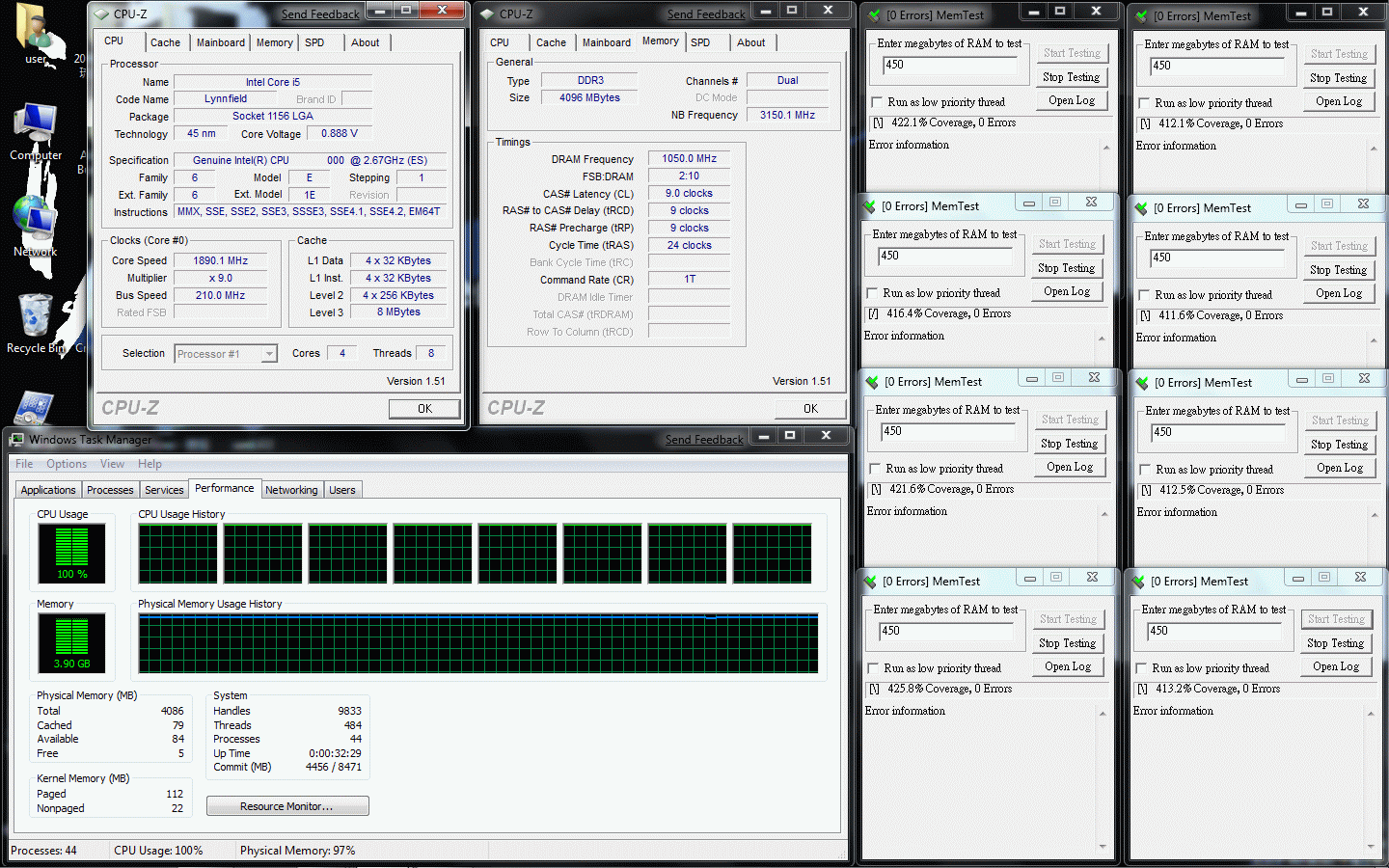Screen dimensions: 1389x868
Task: Click megabytes field in 413.2% coverage MemTest
Action: pyautogui.click(x=1213, y=632)
